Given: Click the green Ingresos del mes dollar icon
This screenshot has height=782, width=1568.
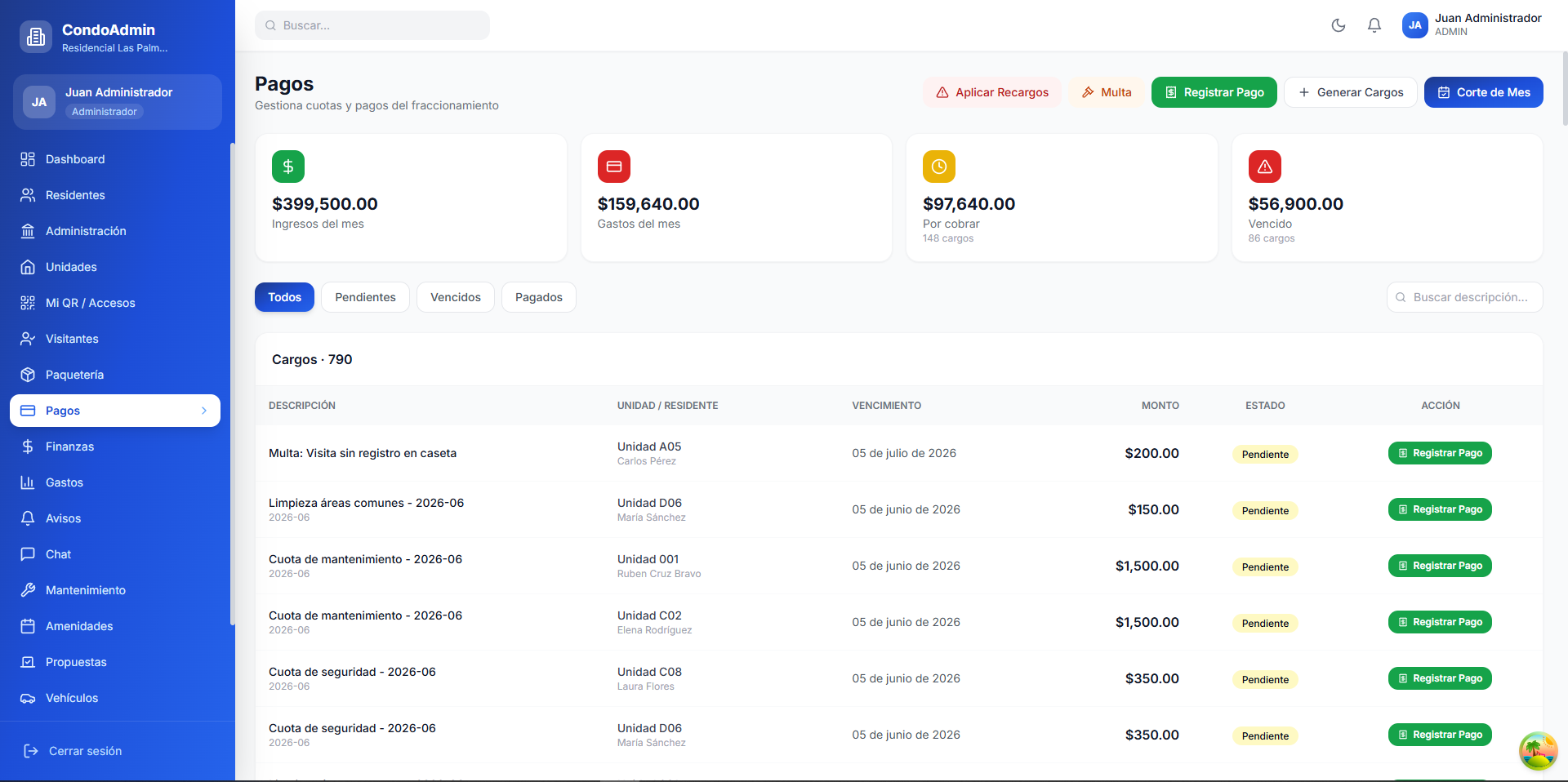Looking at the screenshot, I should point(287,167).
